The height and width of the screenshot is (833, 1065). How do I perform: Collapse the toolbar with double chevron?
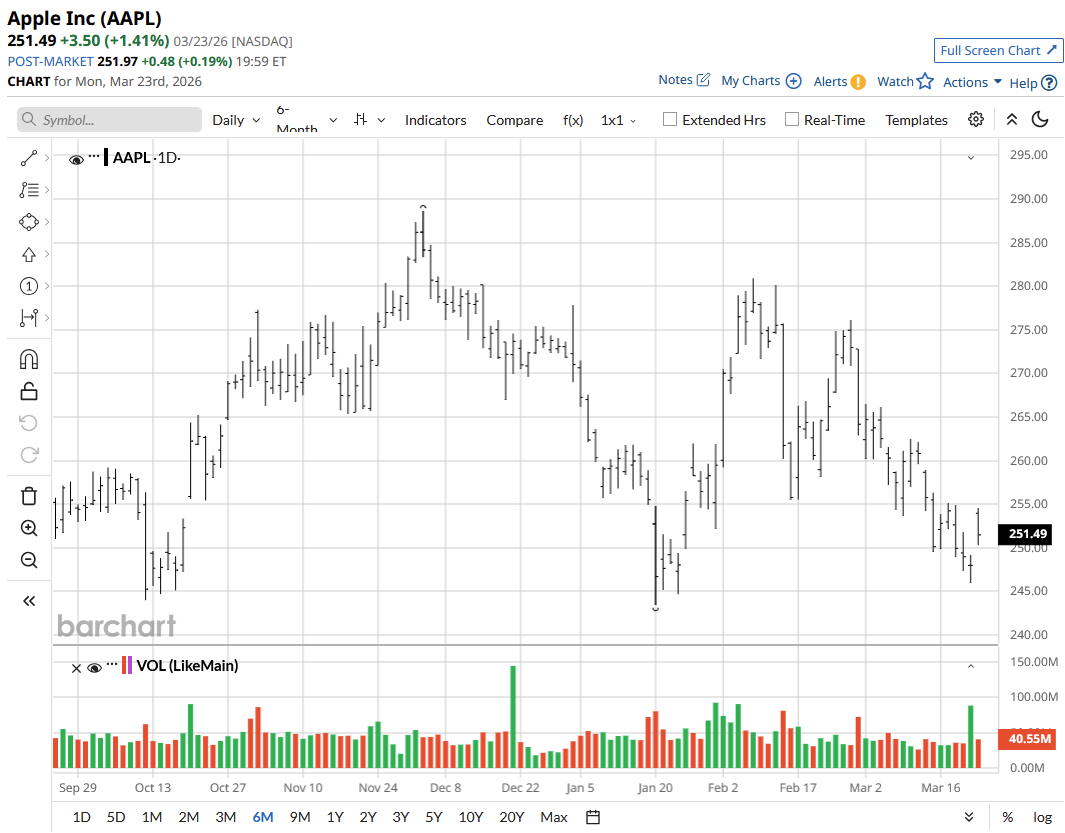tap(1011, 120)
